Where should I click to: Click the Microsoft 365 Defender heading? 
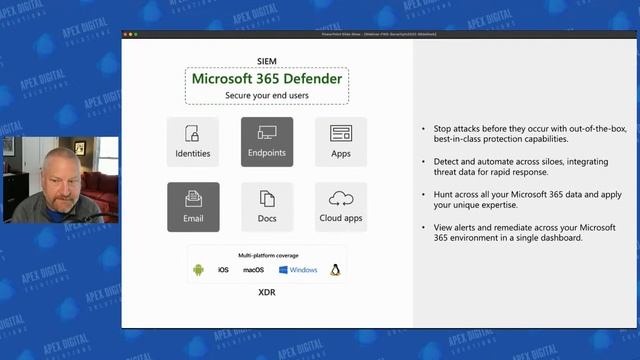pyautogui.click(x=267, y=78)
